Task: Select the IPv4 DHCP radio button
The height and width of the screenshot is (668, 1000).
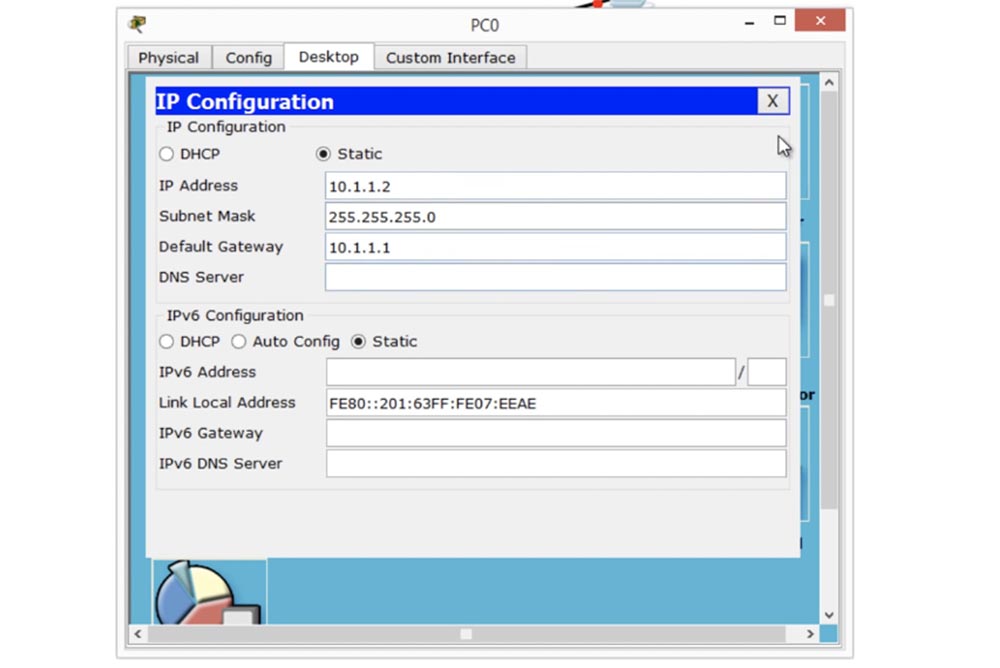Action: tap(166, 154)
